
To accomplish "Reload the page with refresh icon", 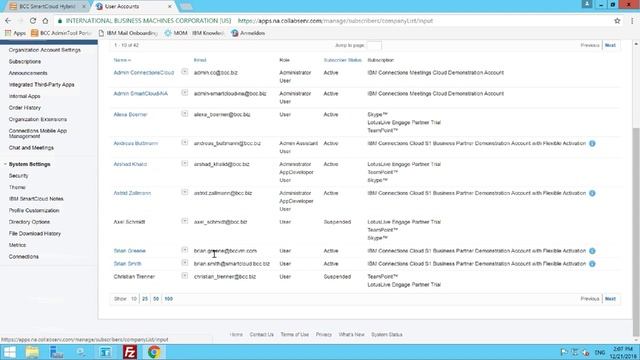I will [x=33, y=20].
